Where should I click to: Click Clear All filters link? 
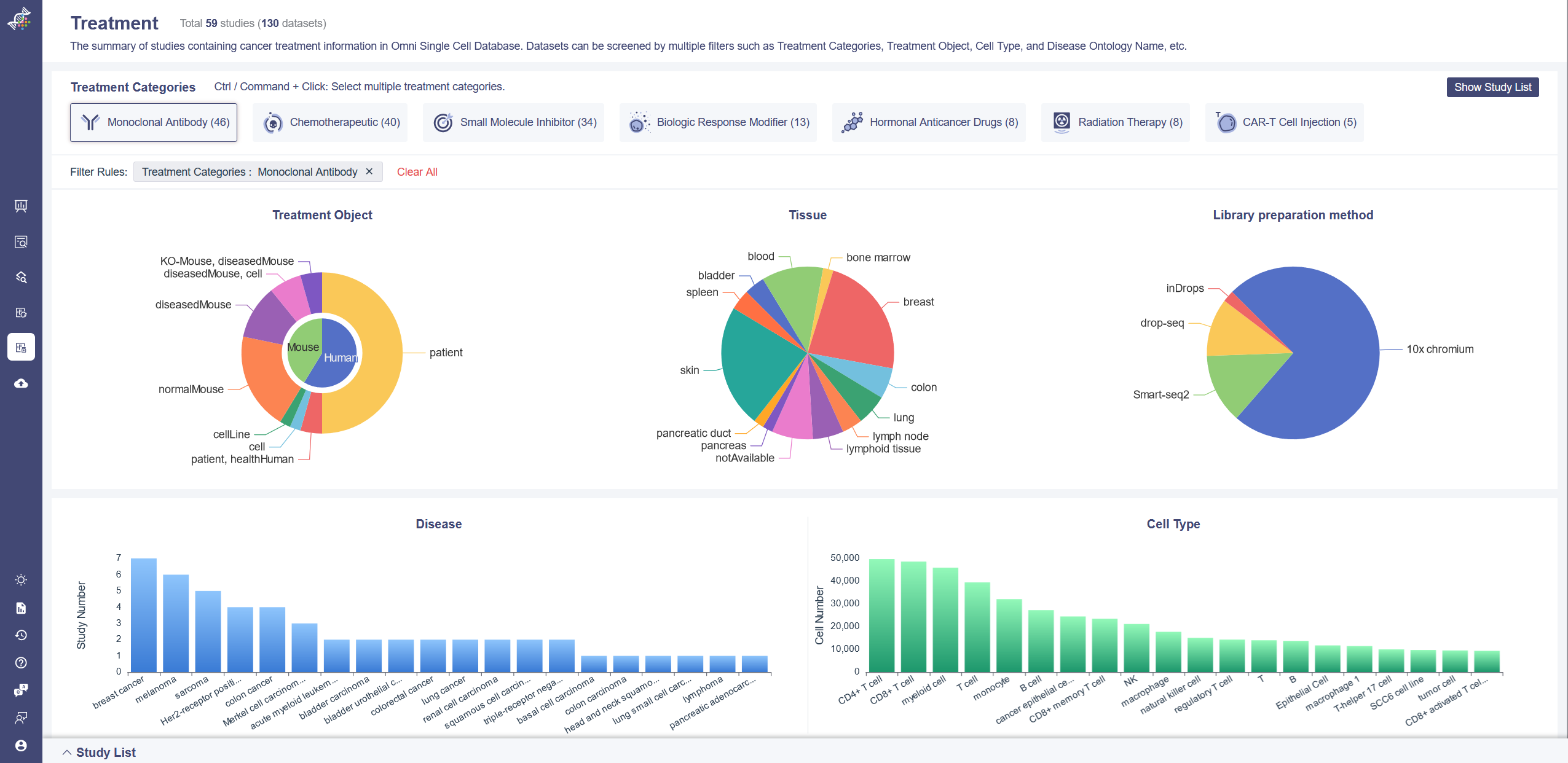coord(417,172)
